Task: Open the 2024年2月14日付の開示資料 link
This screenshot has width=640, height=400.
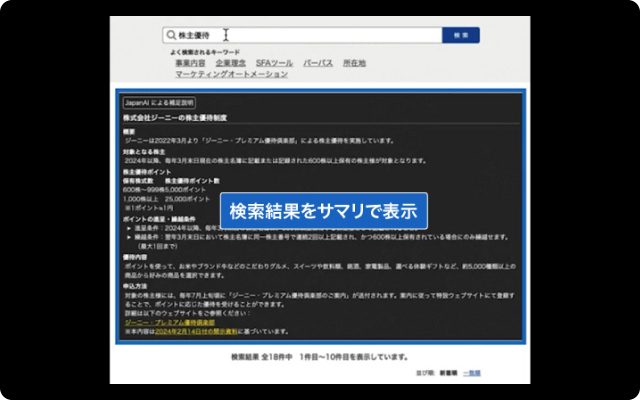Action: coord(196,331)
